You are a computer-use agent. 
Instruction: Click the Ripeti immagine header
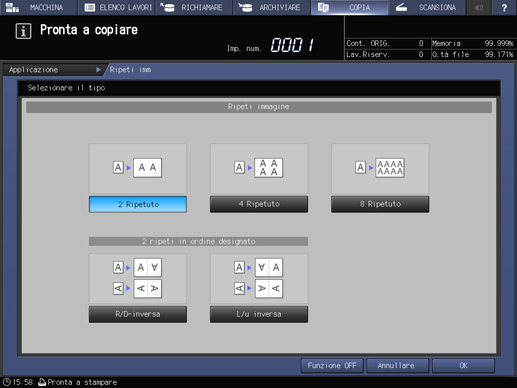click(259, 107)
